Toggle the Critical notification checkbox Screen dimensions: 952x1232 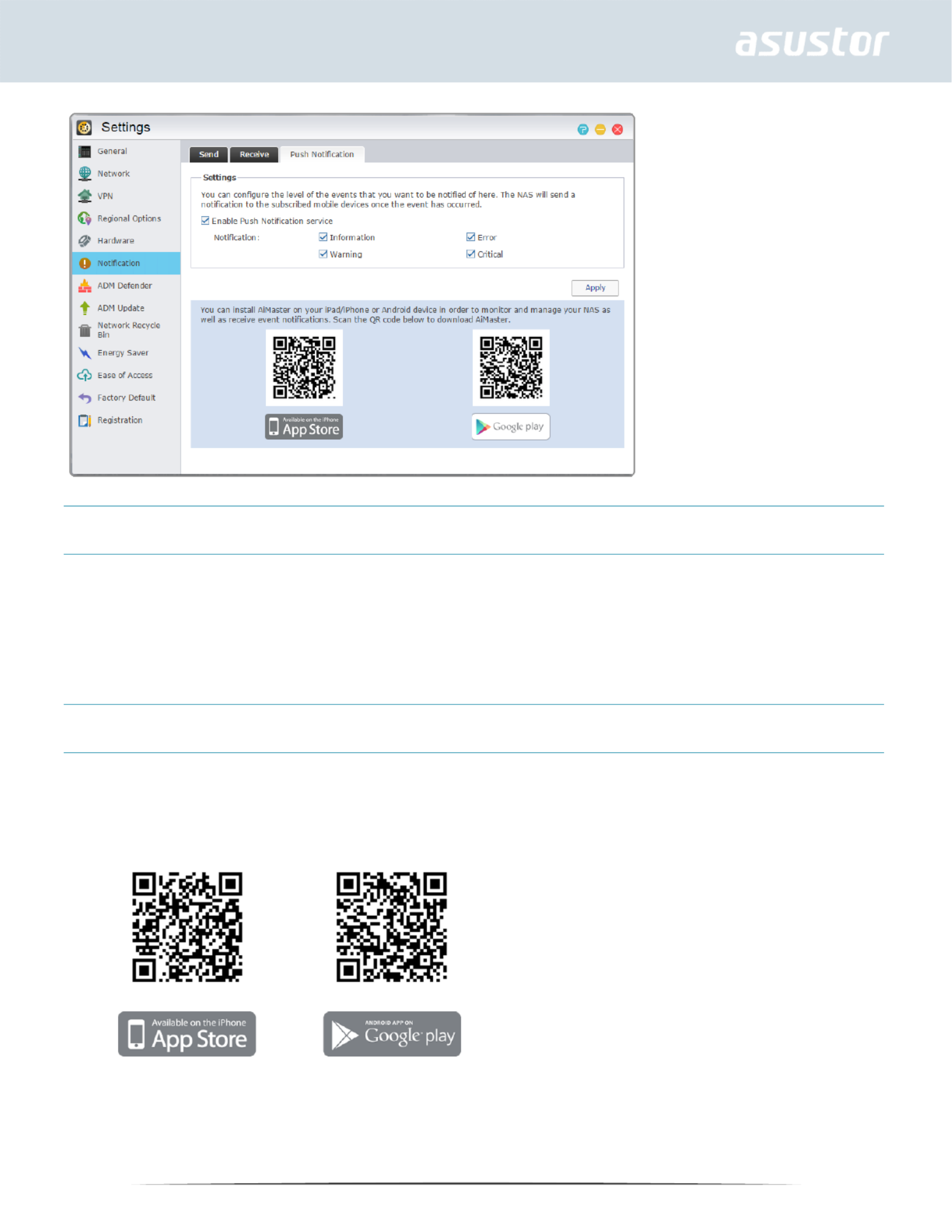(471, 254)
